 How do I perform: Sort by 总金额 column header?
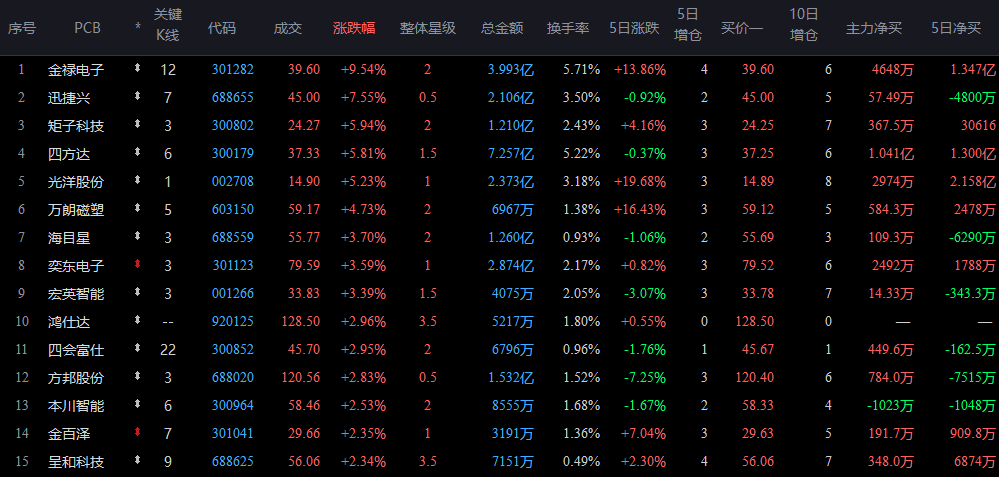(x=502, y=28)
